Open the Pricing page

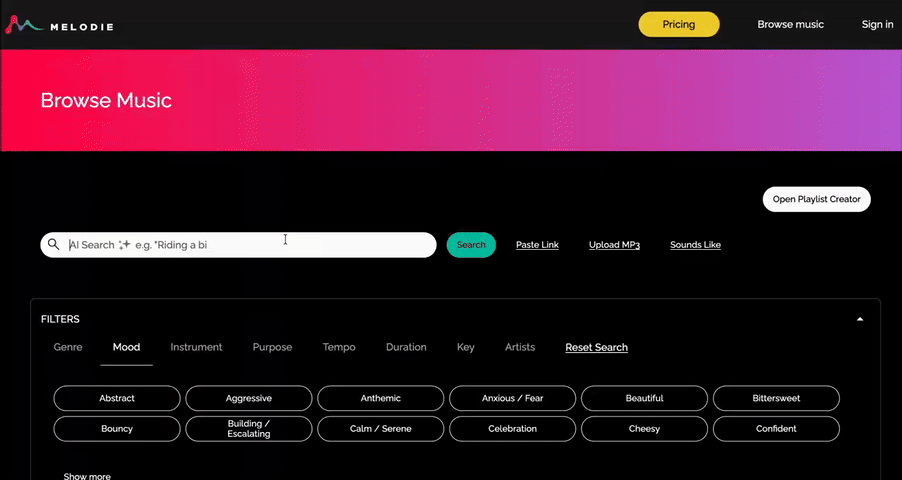click(x=679, y=24)
